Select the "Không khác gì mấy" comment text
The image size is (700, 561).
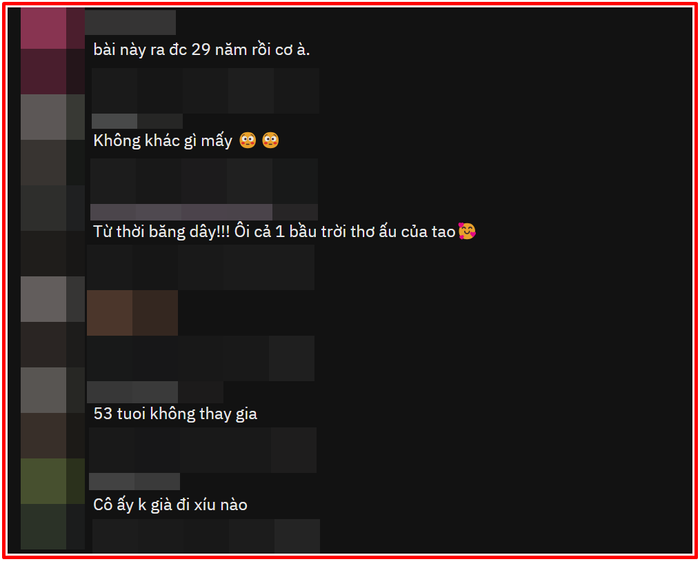[x=162, y=141]
